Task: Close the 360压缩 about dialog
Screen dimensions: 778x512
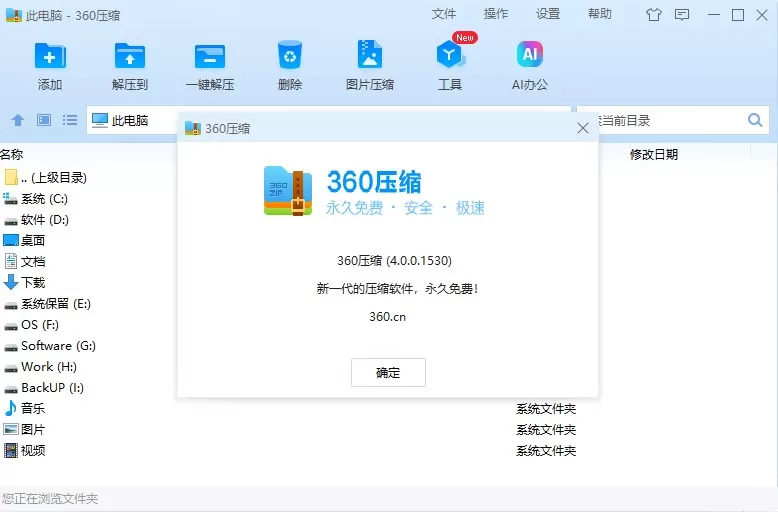Action: click(x=583, y=128)
